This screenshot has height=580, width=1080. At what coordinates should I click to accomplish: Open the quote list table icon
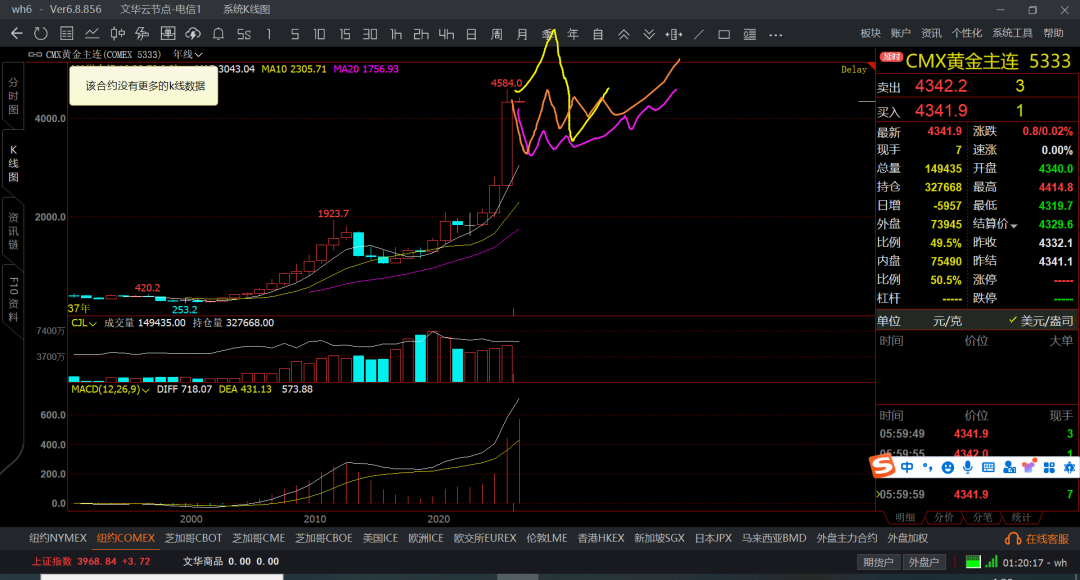coord(66,34)
